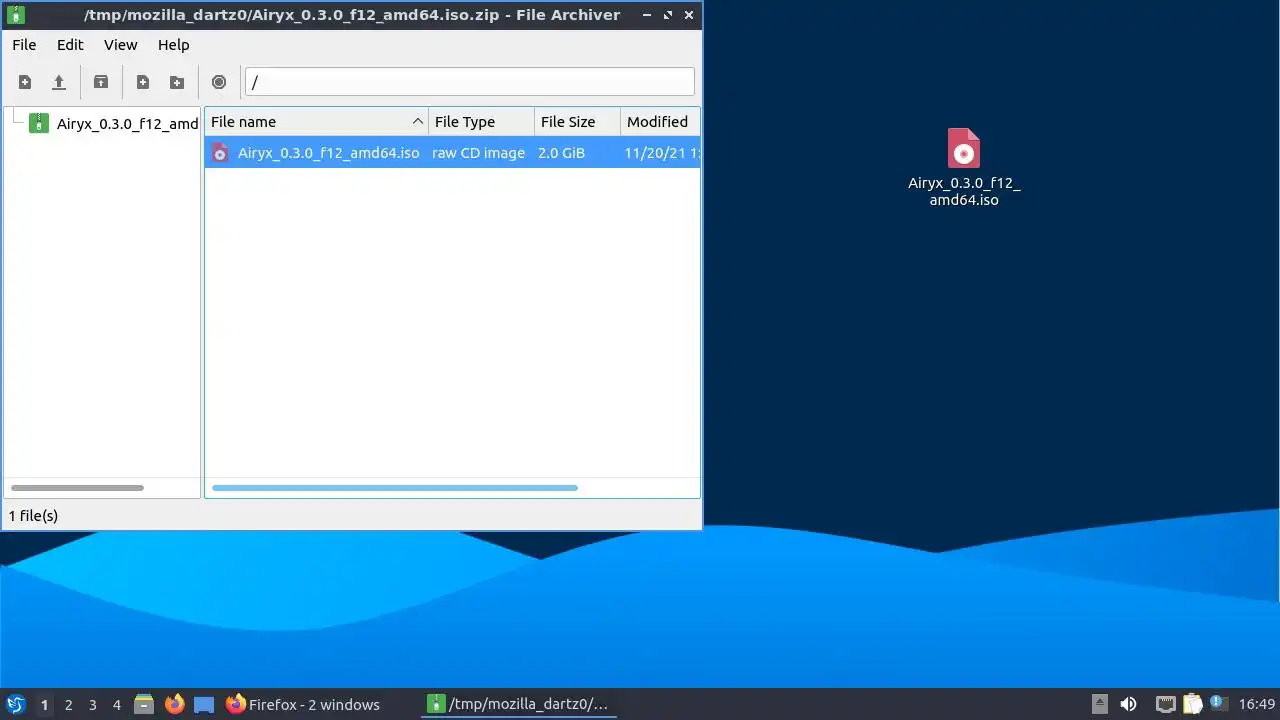
Task: Open volume control tray icon
Action: [1129, 704]
